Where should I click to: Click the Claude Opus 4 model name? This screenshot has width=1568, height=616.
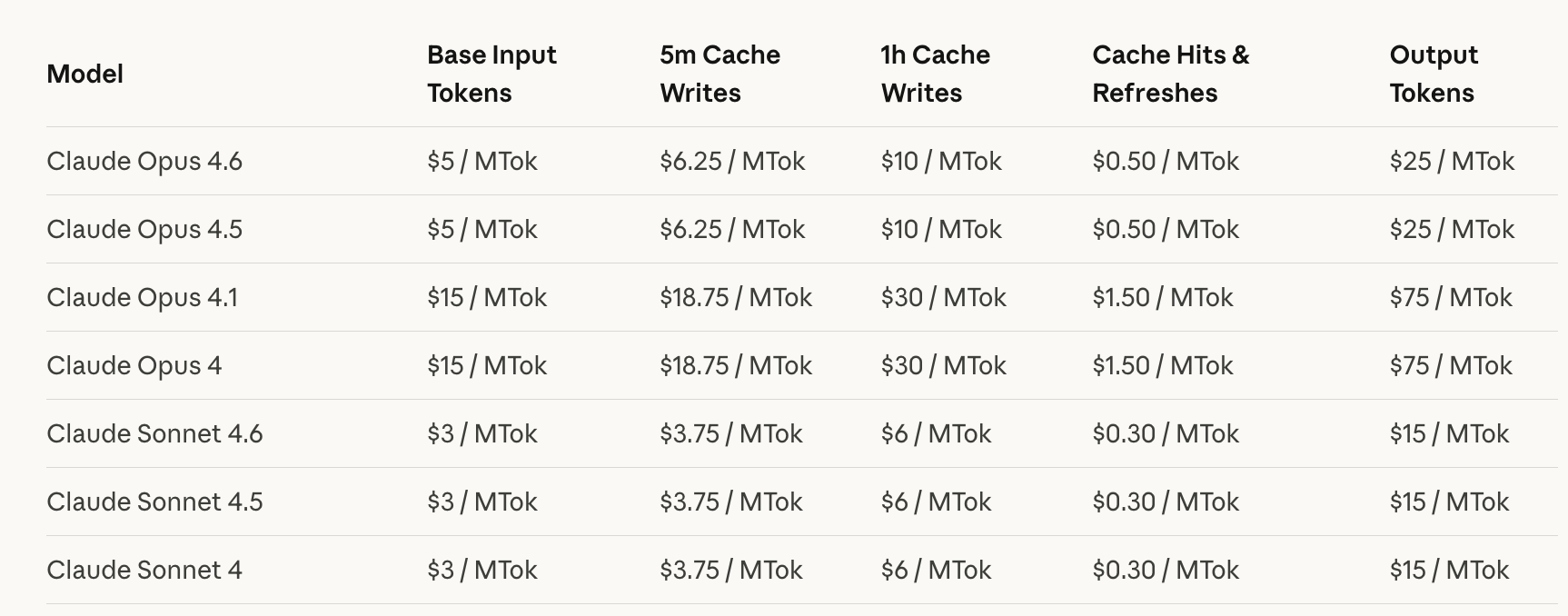(134, 365)
